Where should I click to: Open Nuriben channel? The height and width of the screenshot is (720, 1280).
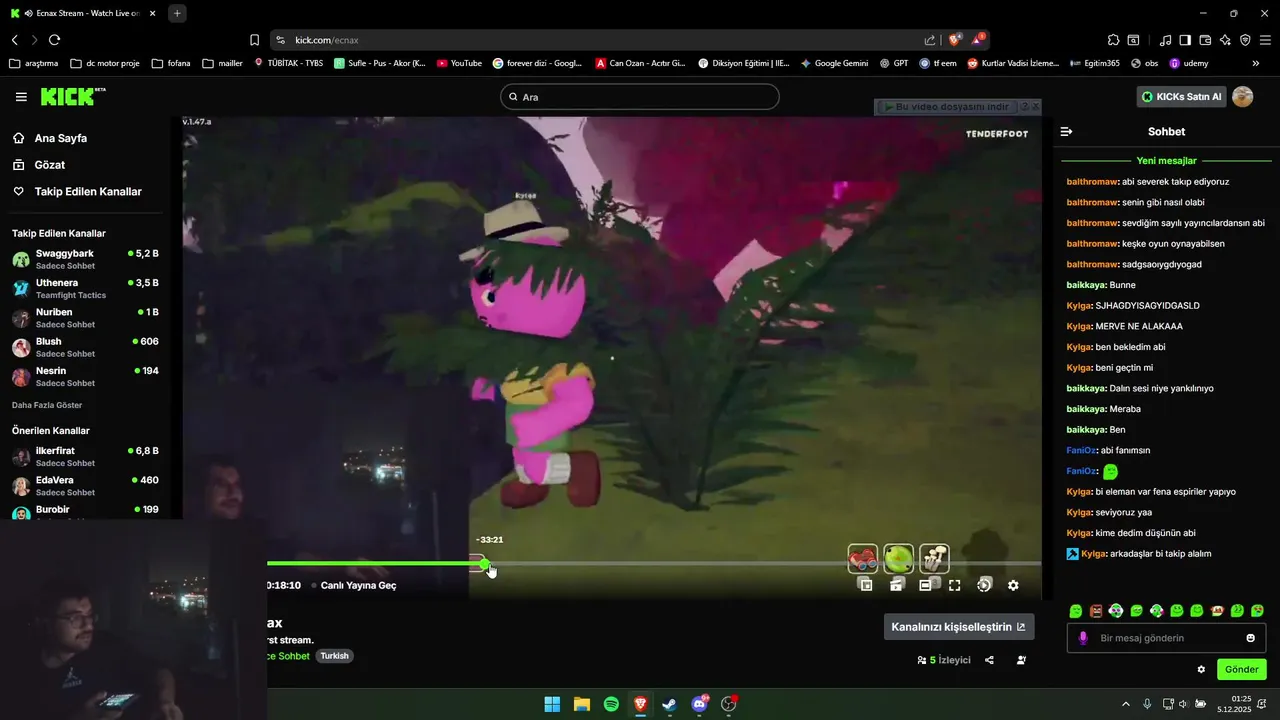(85, 318)
